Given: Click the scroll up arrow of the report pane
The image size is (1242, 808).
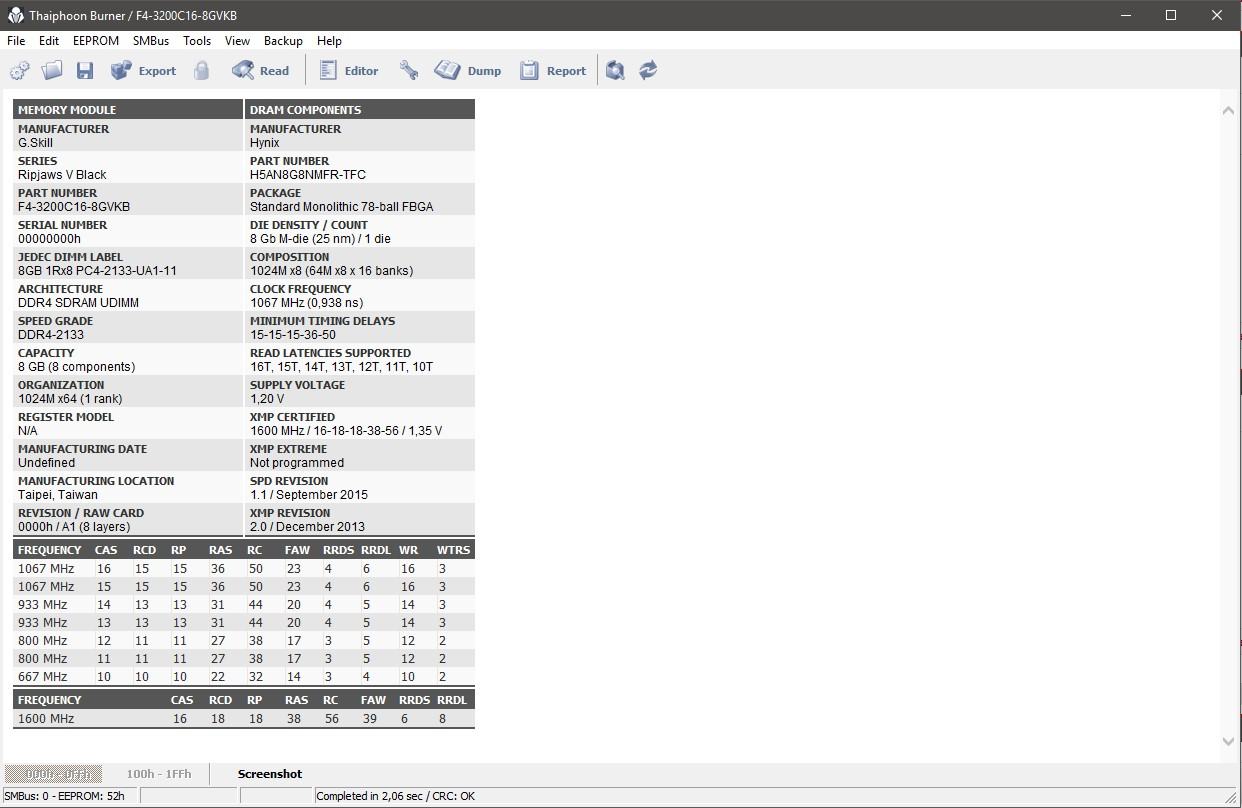Looking at the screenshot, I should pyautogui.click(x=1228, y=110).
